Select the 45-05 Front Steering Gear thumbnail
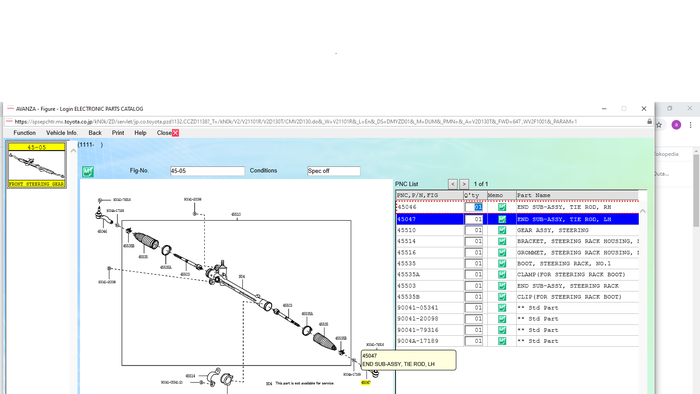 click(x=37, y=165)
